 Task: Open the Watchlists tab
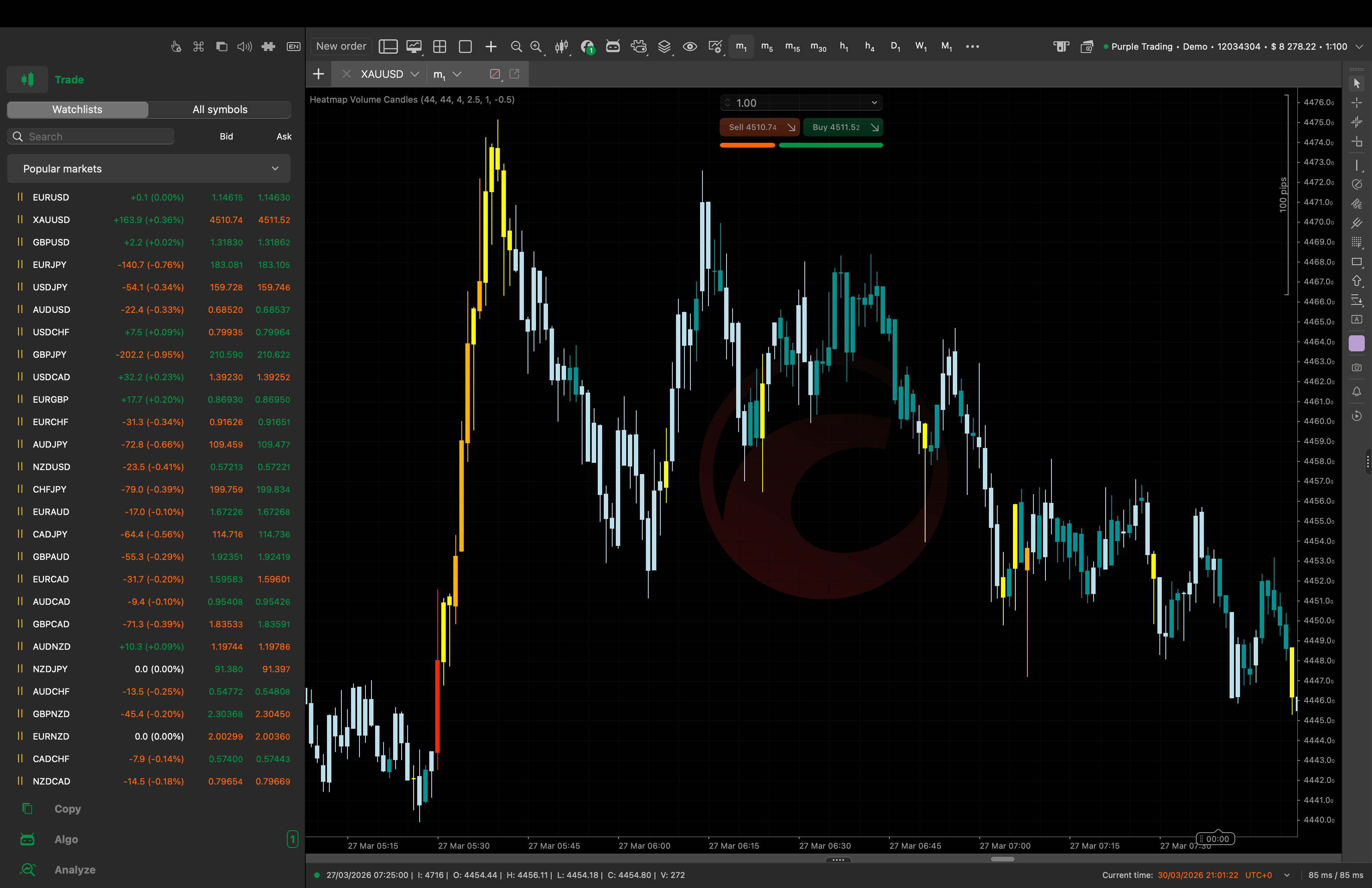pos(77,109)
